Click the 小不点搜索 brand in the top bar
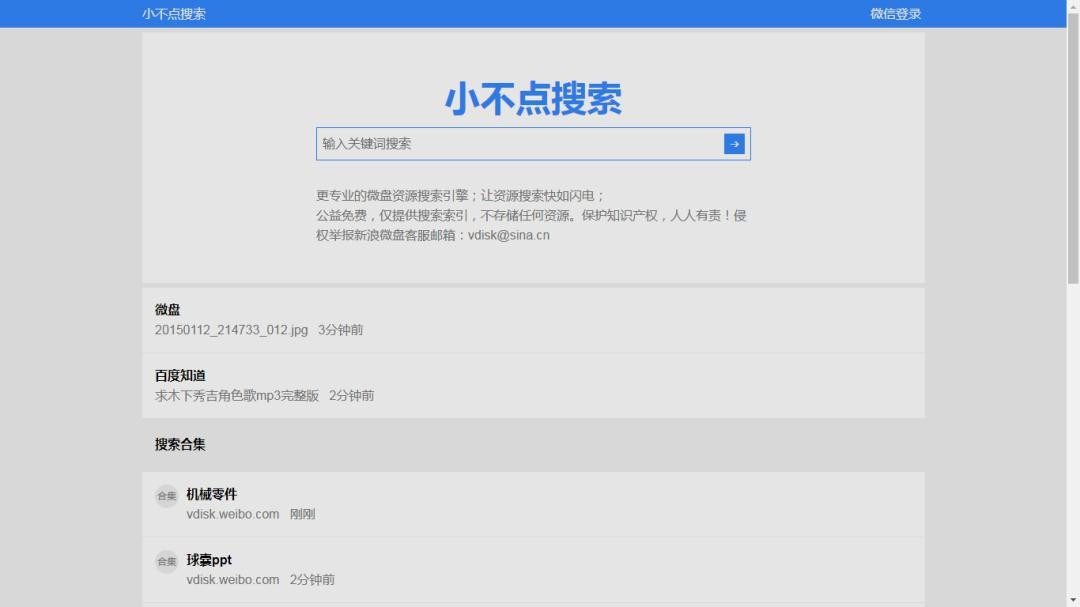The width and height of the screenshot is (1080, 607). (x=174, y=14)
